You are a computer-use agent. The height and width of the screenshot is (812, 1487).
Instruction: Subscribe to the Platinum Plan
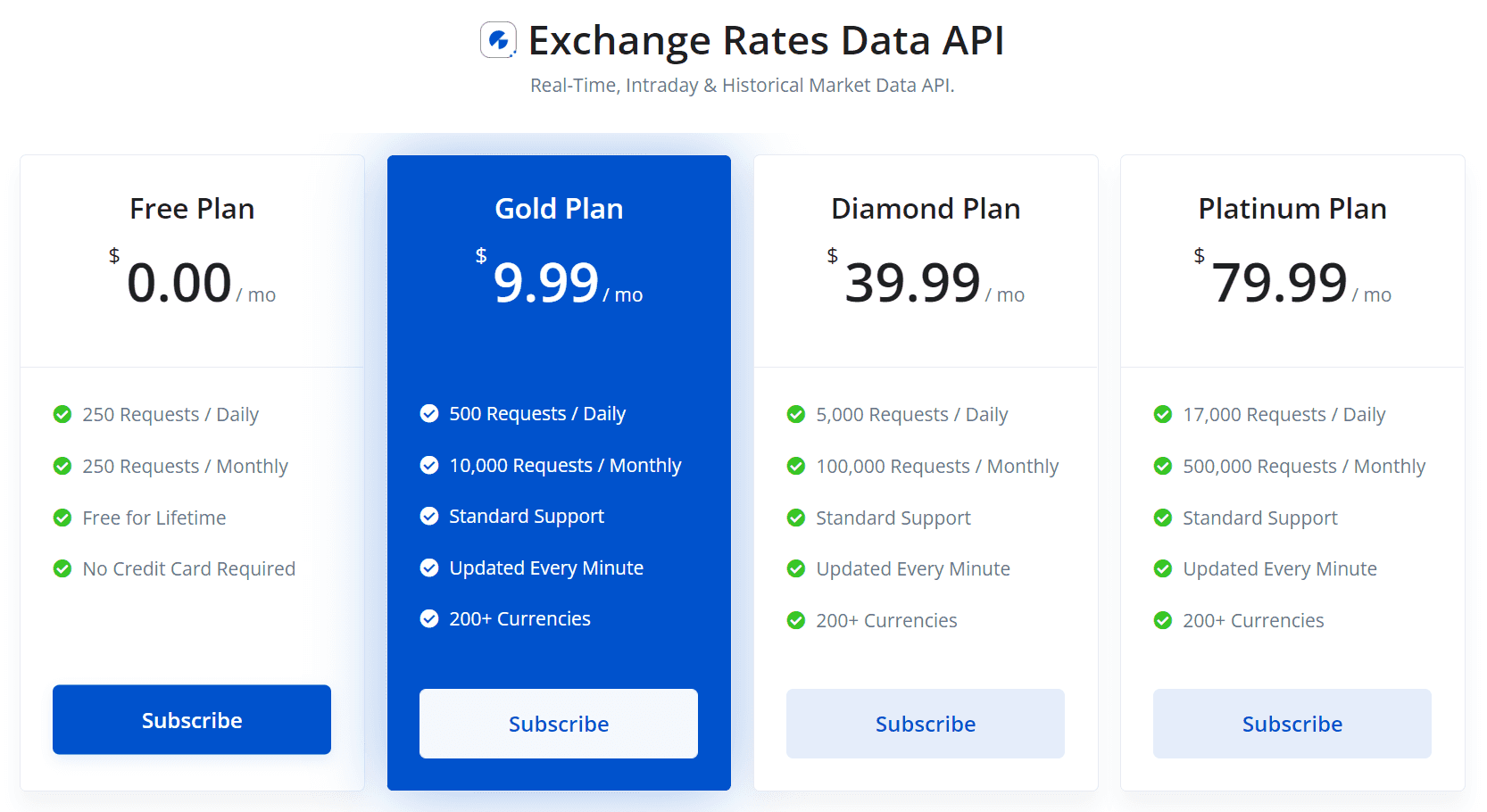click(1292, 724)
